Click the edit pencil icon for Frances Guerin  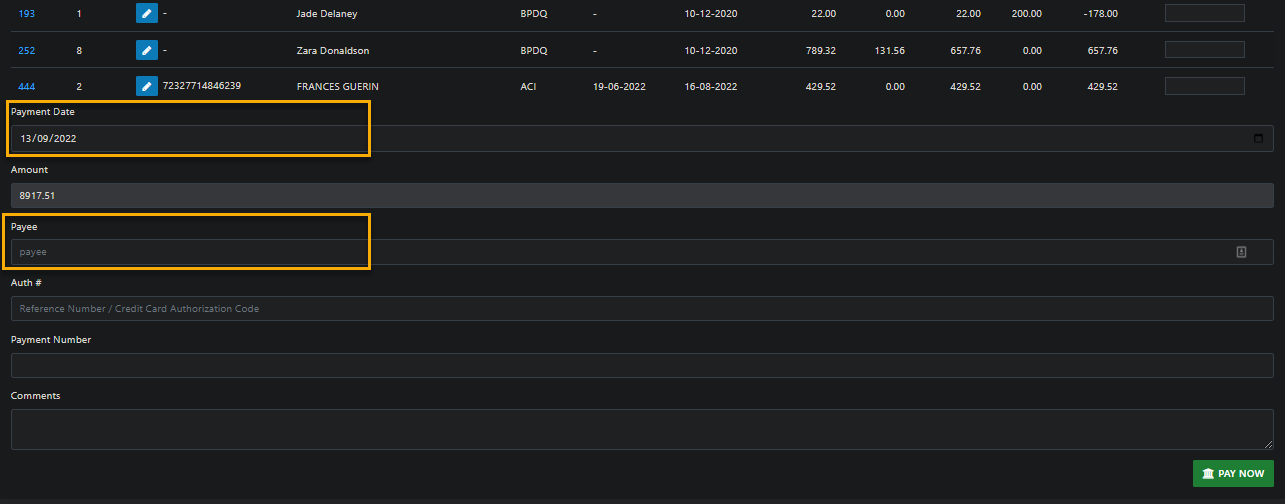[x=146, y=86]
